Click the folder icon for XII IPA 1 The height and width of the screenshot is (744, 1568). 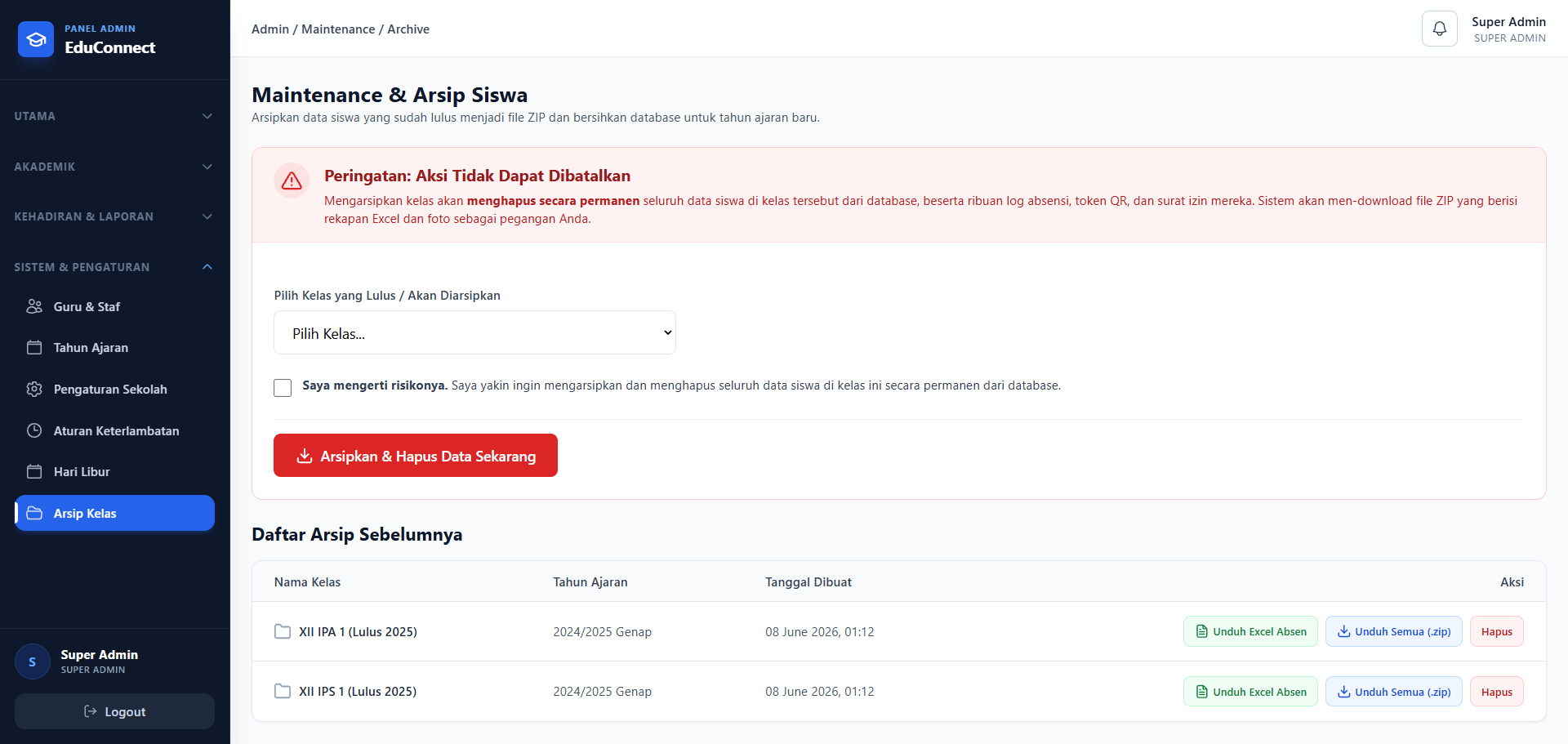(283, 631)
